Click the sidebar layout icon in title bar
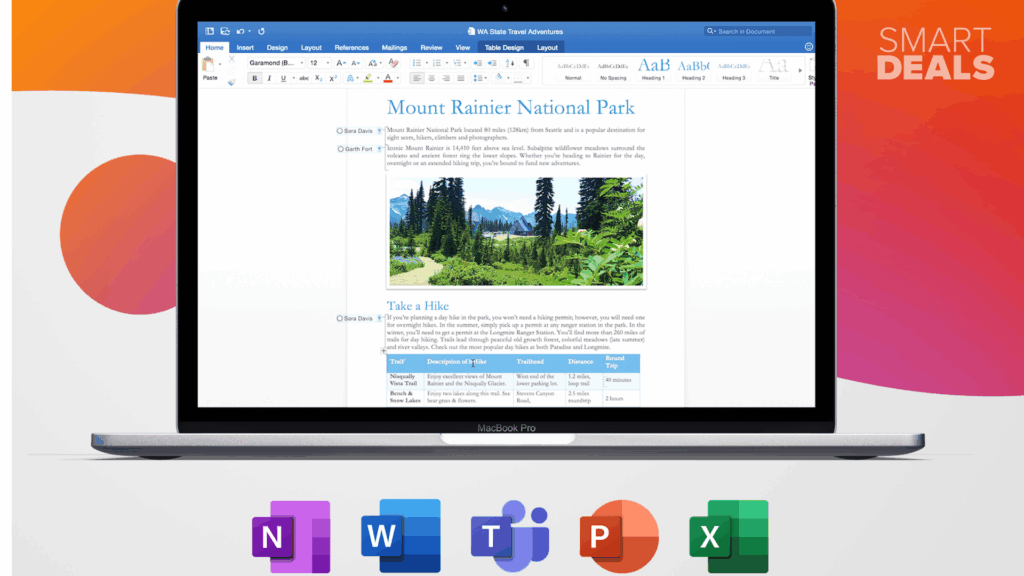 tap(210, 31)
